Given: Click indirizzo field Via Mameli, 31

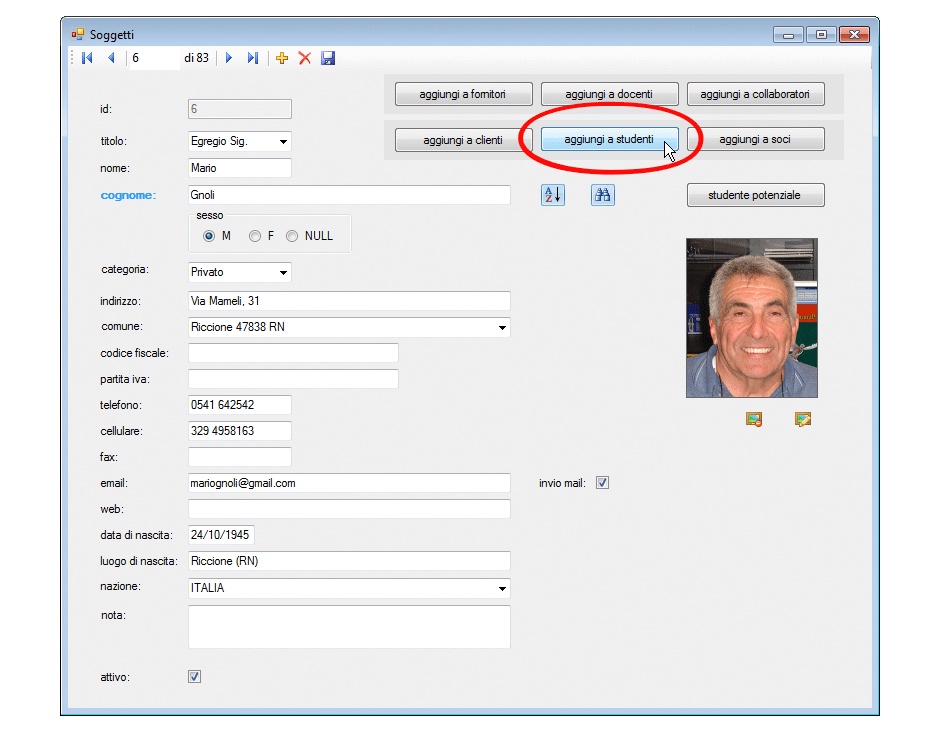Looking at the screenshot, I should [349, 301].
